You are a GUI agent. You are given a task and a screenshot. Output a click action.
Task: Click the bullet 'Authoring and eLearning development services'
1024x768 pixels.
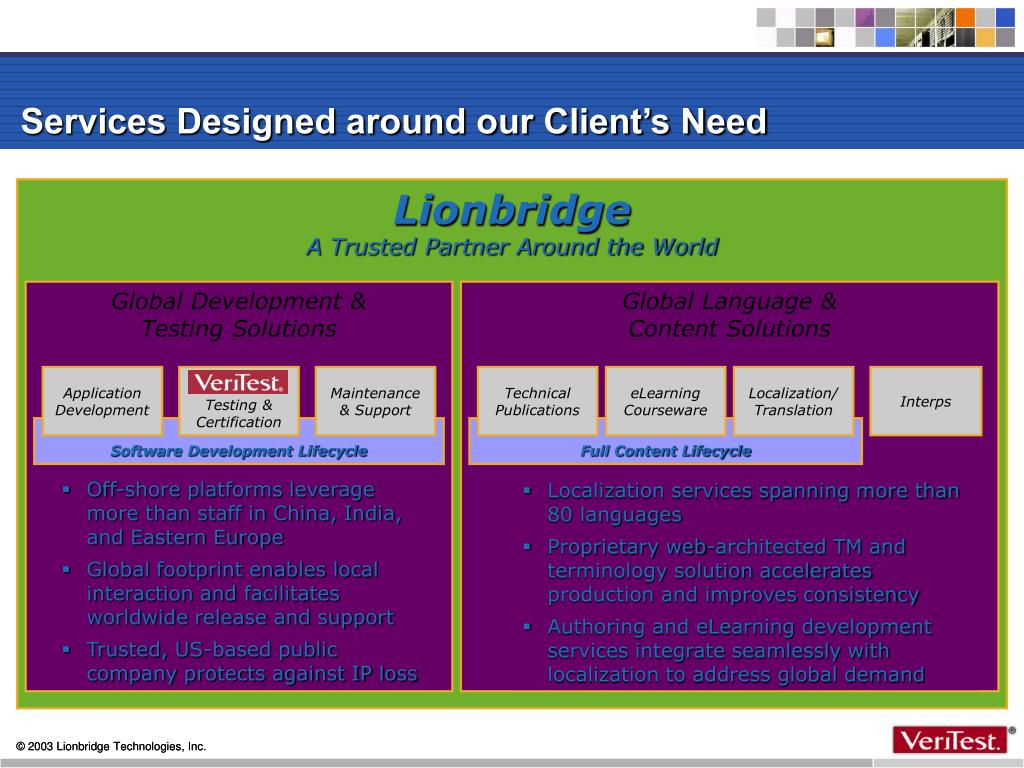click(739, 650)
